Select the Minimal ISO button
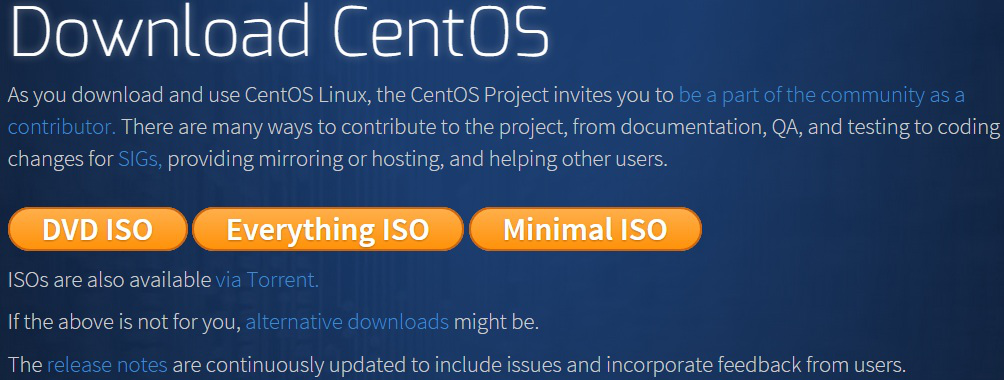Screen dimensions: 1004x380 [585, 229]
